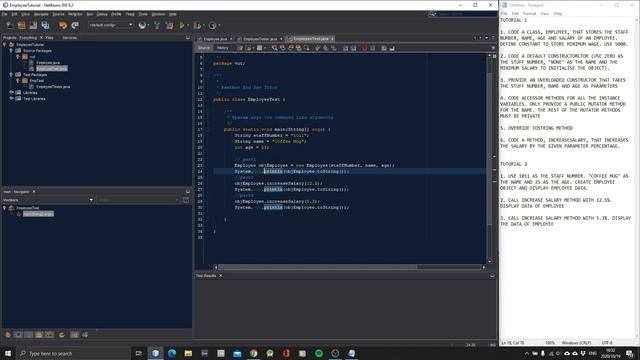Expand the Test Libraries tree node

(x=11, y=99)
